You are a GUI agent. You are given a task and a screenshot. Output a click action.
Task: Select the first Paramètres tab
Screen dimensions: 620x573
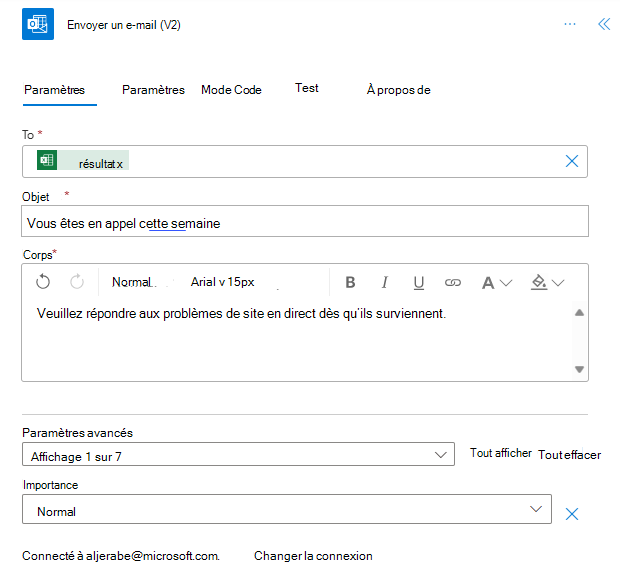point(55,90)
